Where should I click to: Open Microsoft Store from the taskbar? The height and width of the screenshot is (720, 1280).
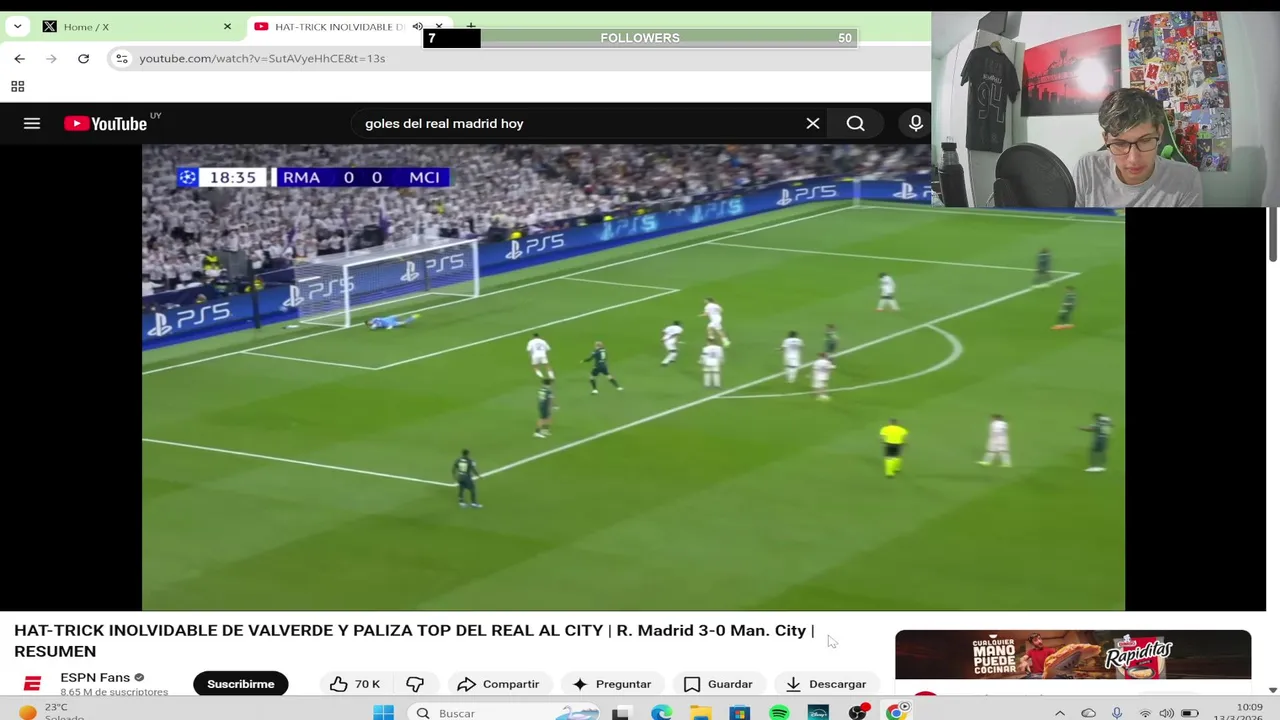740,712
